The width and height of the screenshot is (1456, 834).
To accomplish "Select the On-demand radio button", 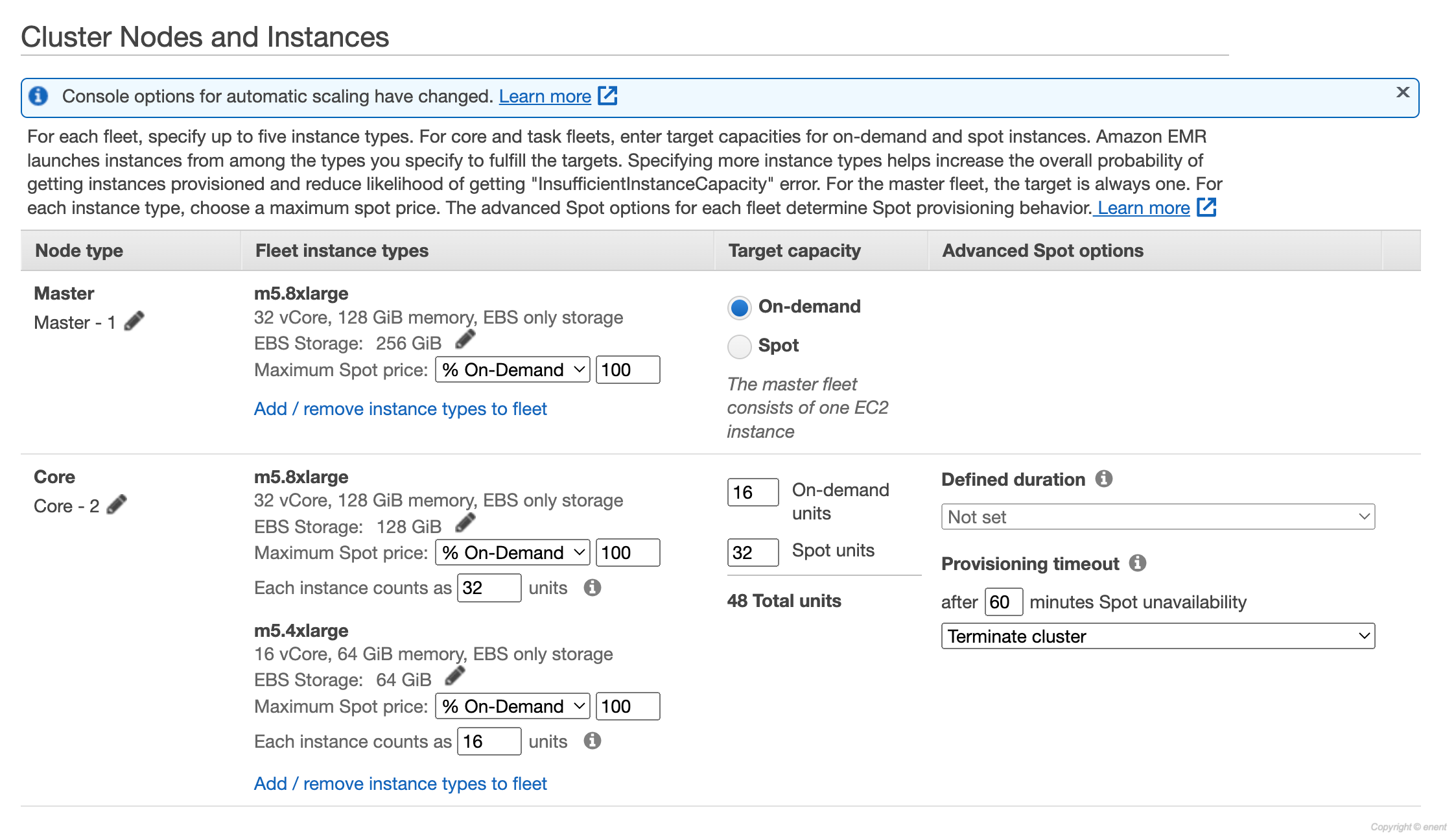I will [x=739, y=307].
